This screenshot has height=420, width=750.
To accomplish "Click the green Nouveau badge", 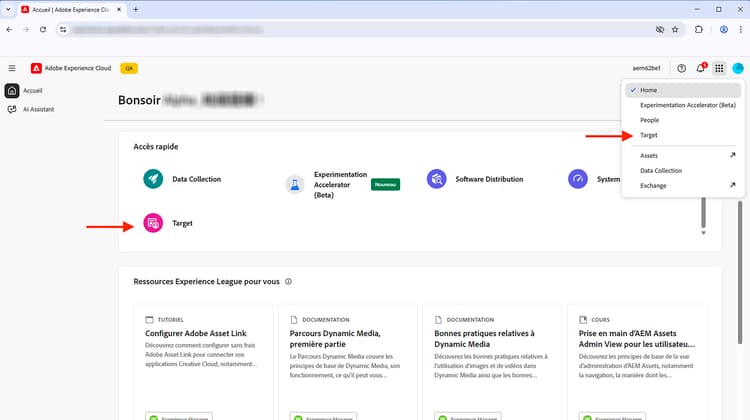I will coord(385,184).
